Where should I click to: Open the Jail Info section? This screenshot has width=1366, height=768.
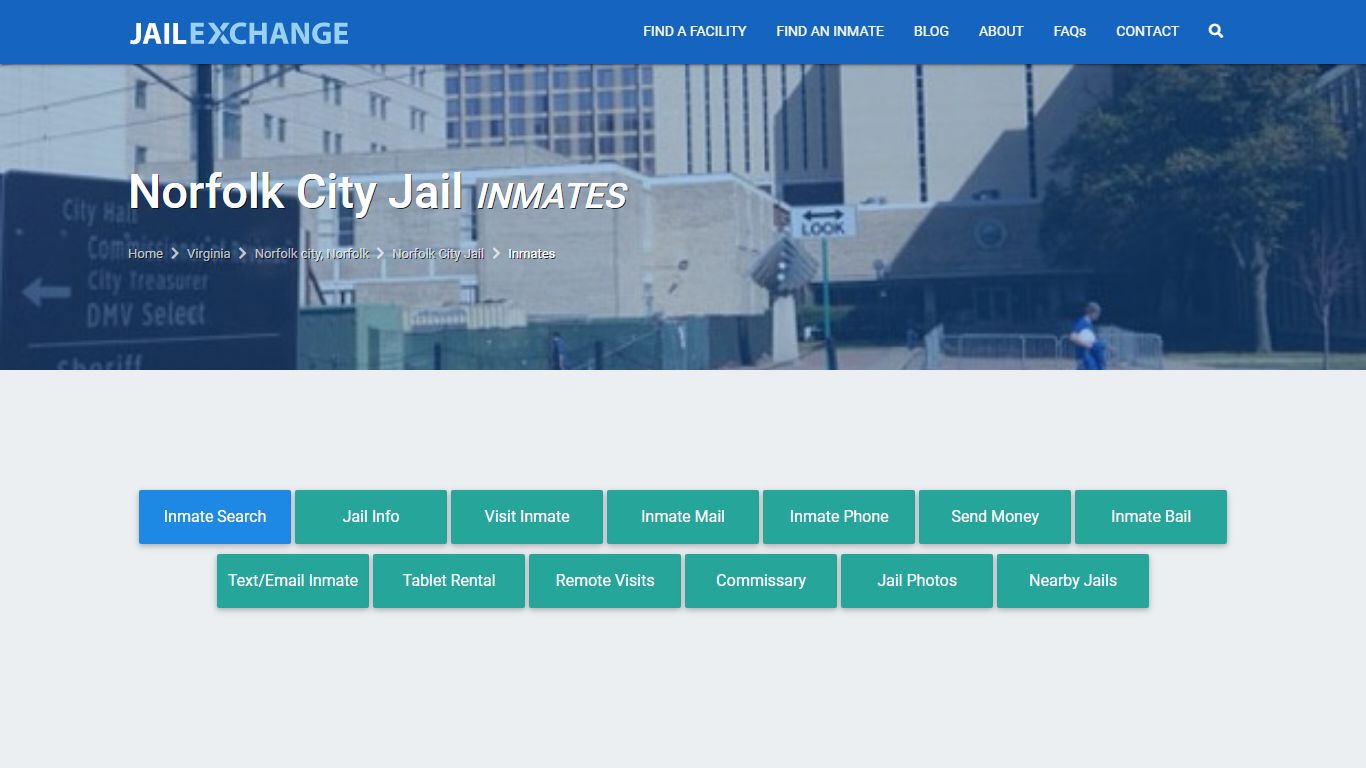click(x=371, y=517)
